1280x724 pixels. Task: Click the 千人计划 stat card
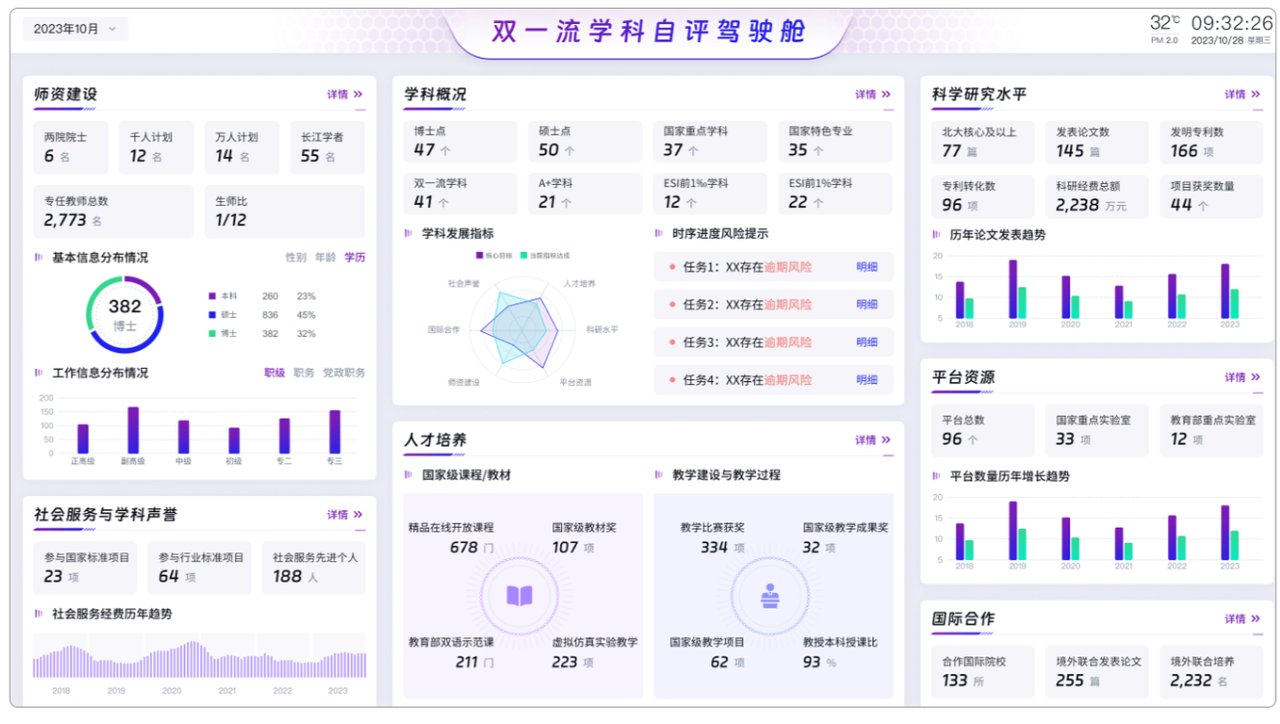point(156,146)
